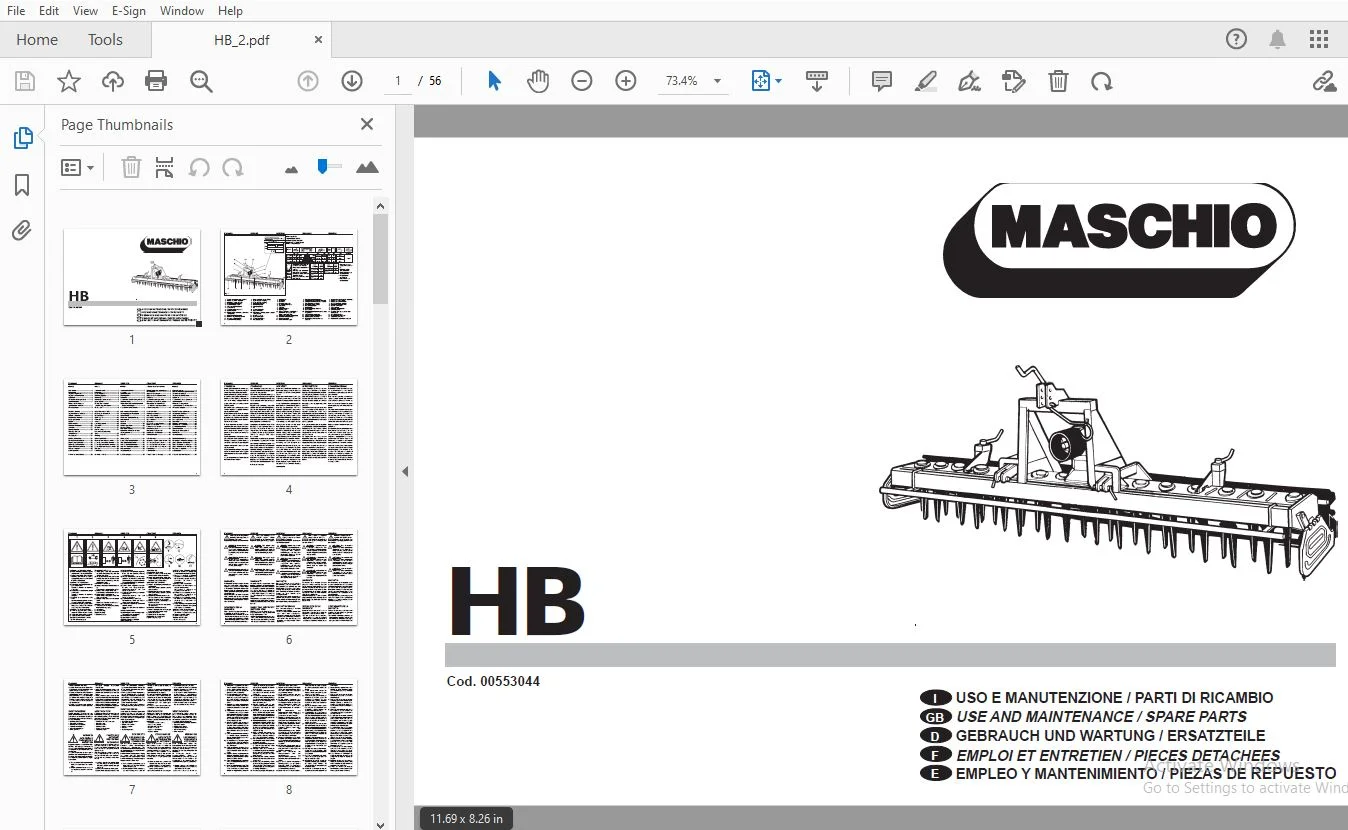Bookmark this file with the star icon

[69, 82]
